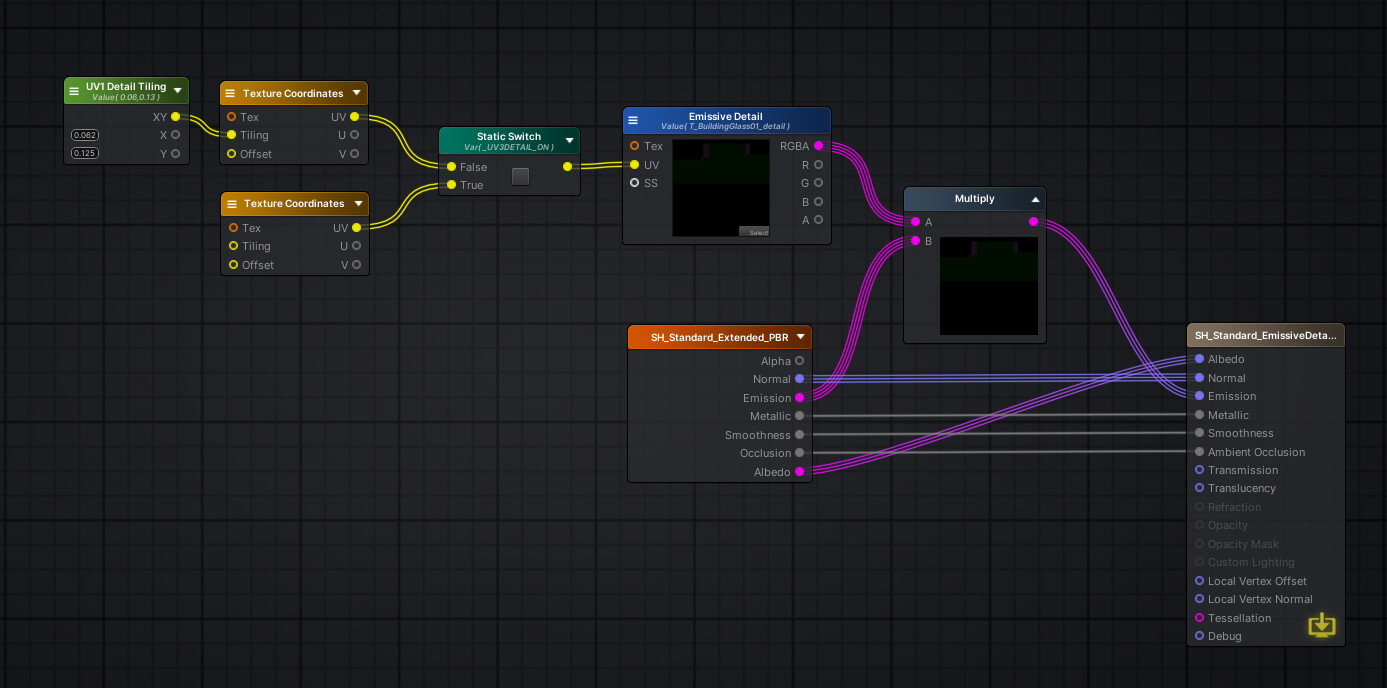
Task: Expand dropdown arrow of Texture Coordinates feeding True
Action: coord(356,203)
